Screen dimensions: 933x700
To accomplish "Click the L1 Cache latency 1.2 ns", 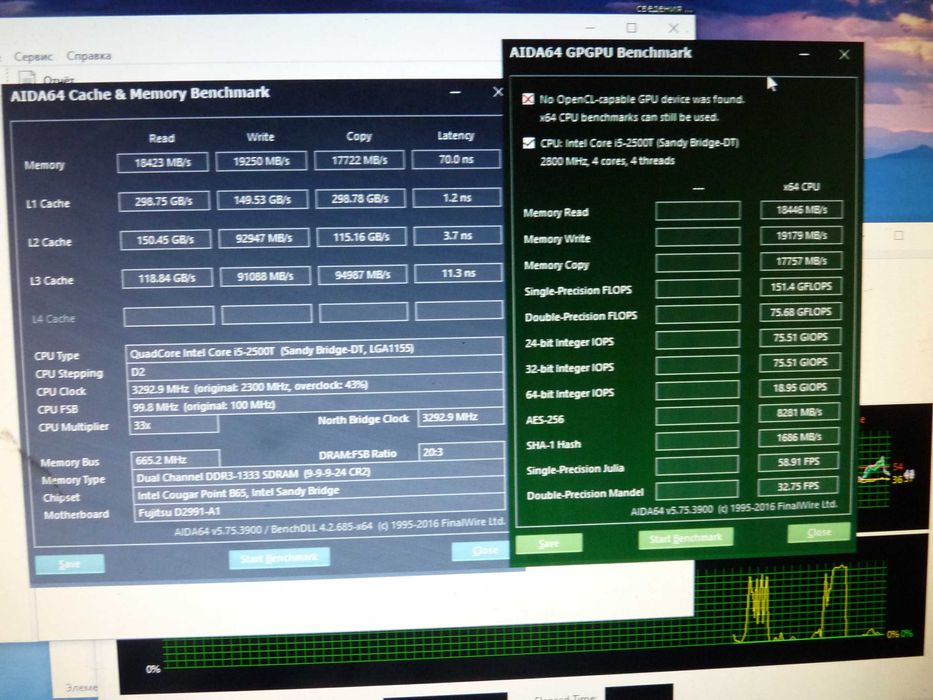I will point(457,198).
